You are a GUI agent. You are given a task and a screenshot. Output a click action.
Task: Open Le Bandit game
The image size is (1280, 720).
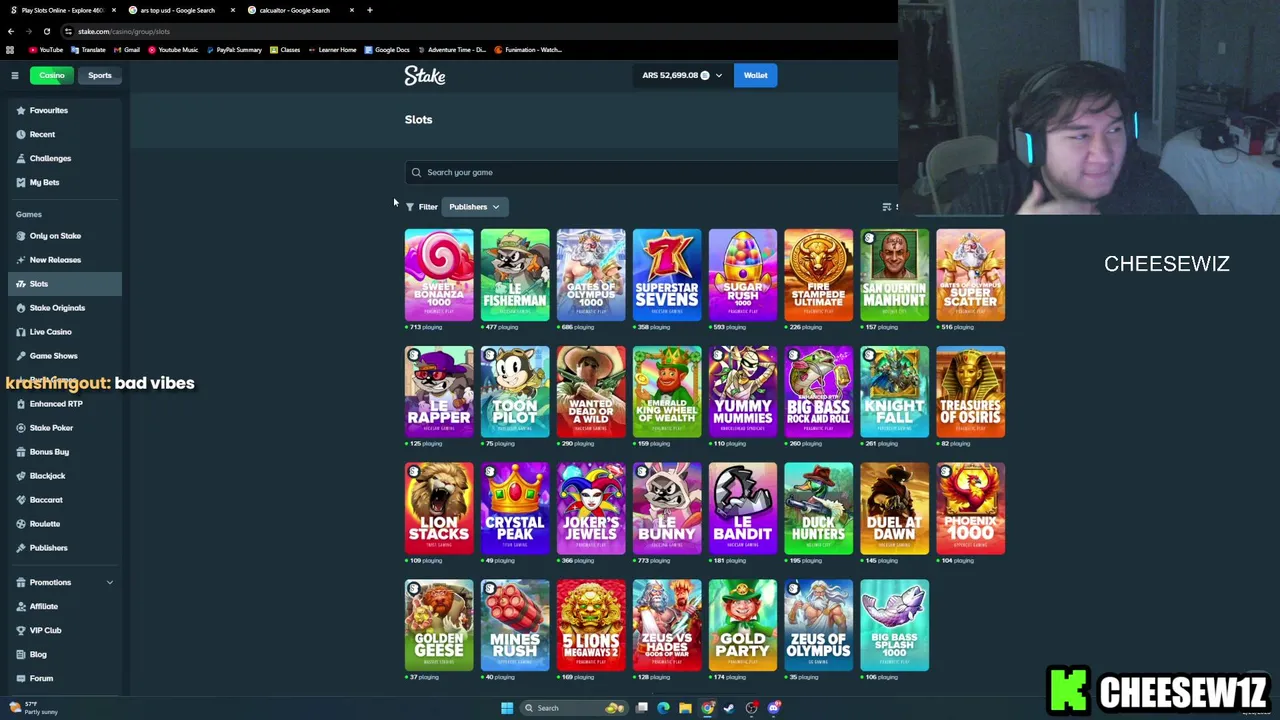coord(743,508)
